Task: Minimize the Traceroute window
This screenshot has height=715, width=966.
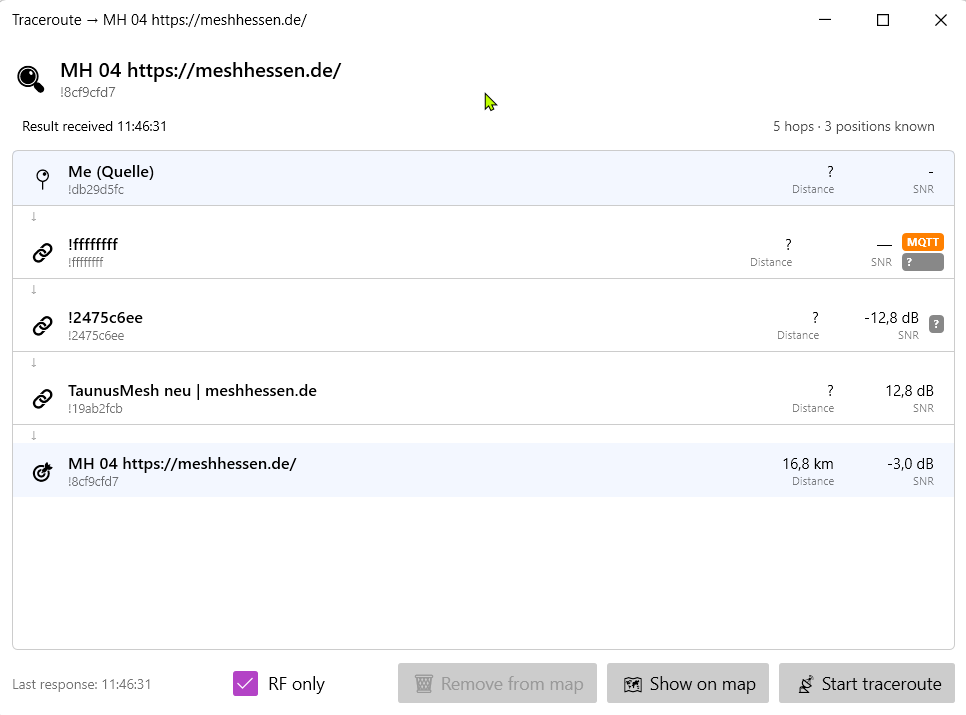Action: pyautogui.click(x=825, y=20)
